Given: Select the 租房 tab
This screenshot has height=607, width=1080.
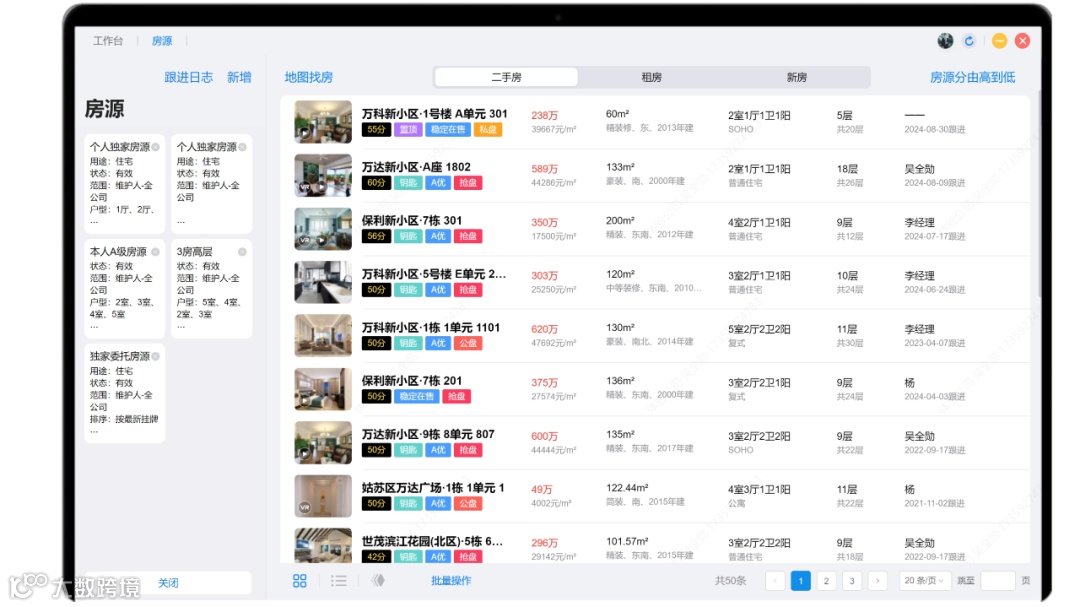Looking at the screenshot, I should (x=652, y=77).
